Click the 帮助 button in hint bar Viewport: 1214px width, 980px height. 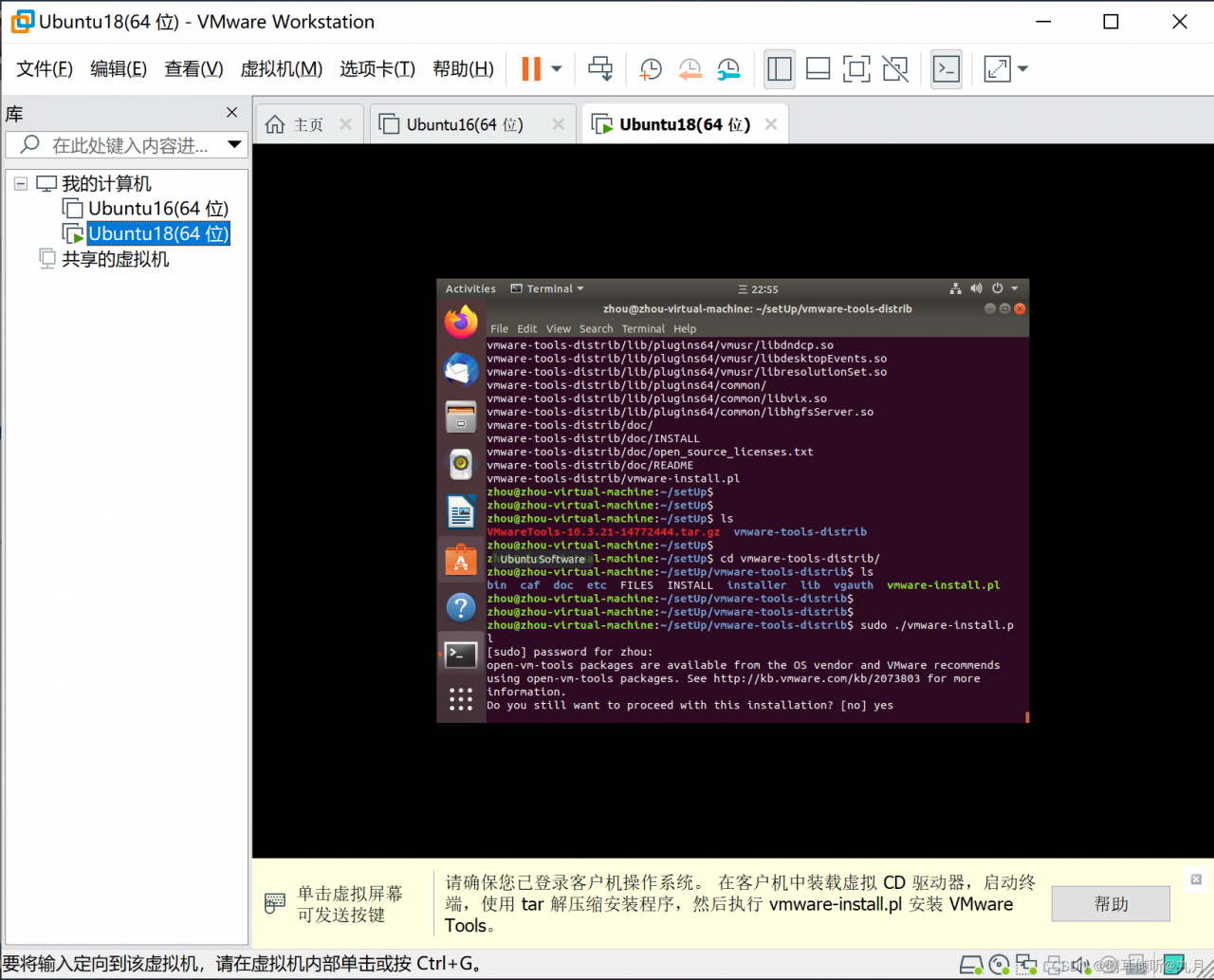pyautogui.click(x=1111, y=904)
